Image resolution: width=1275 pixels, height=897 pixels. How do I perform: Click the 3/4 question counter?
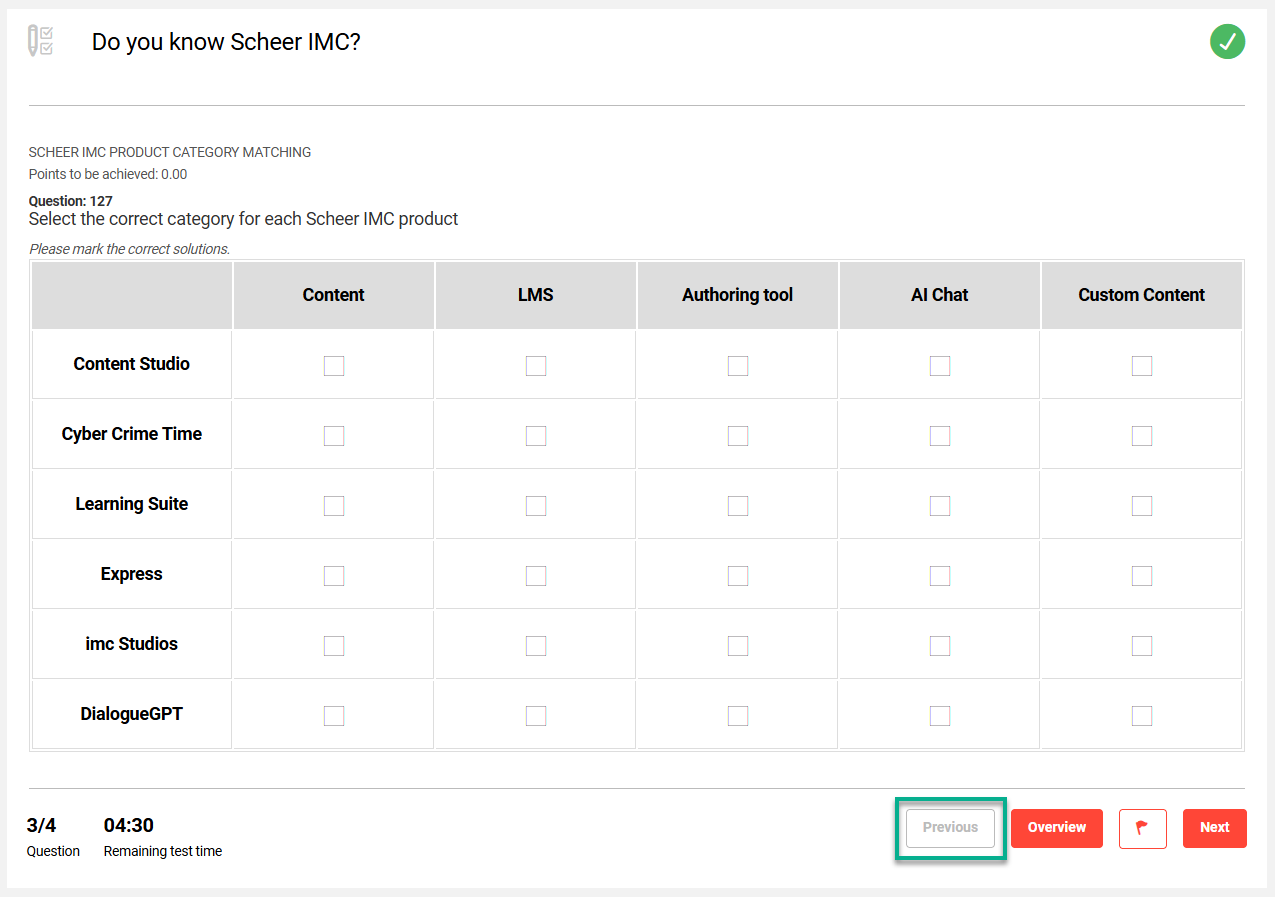[42, 825]
